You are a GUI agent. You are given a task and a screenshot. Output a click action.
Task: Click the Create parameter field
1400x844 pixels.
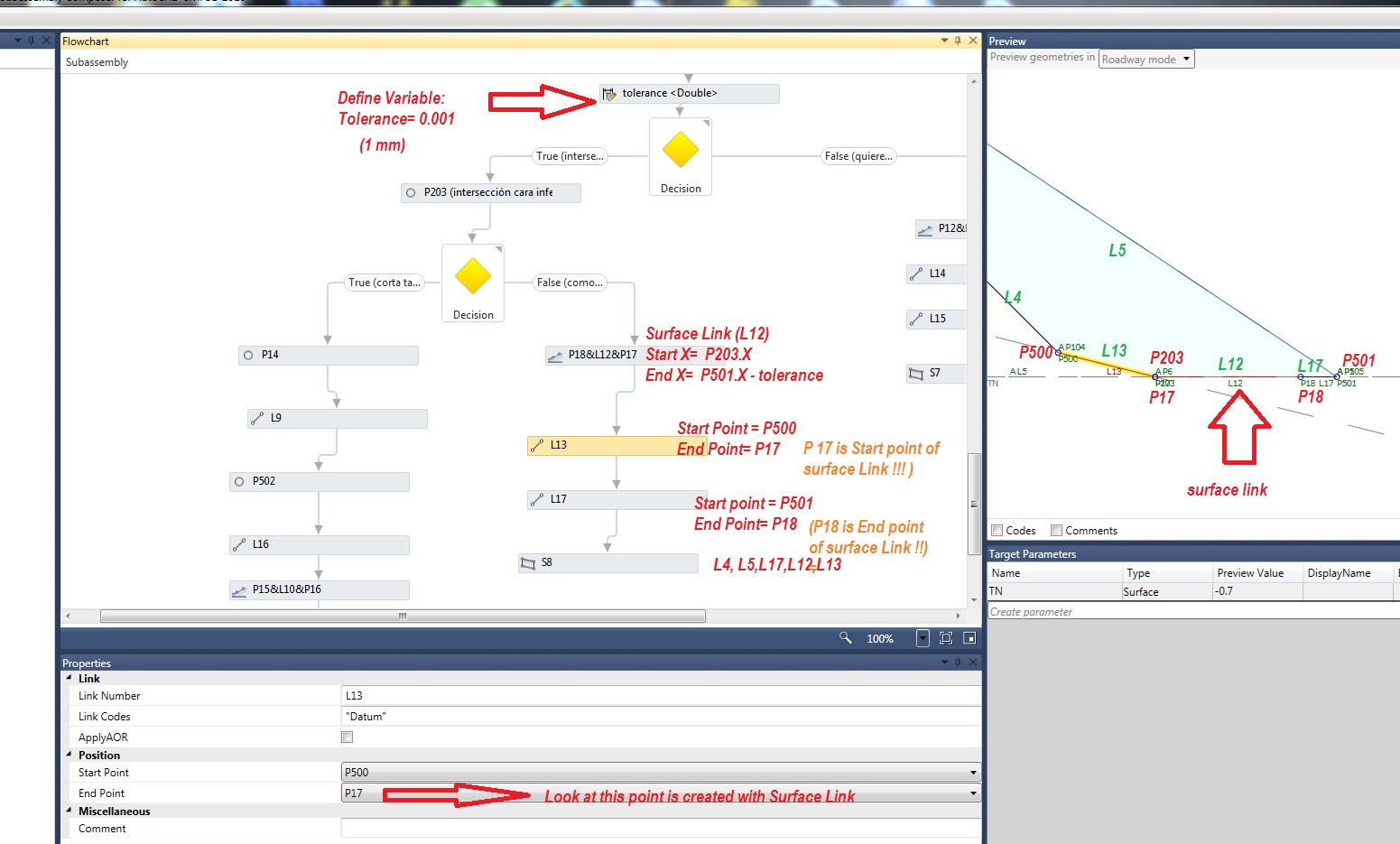1191,612
